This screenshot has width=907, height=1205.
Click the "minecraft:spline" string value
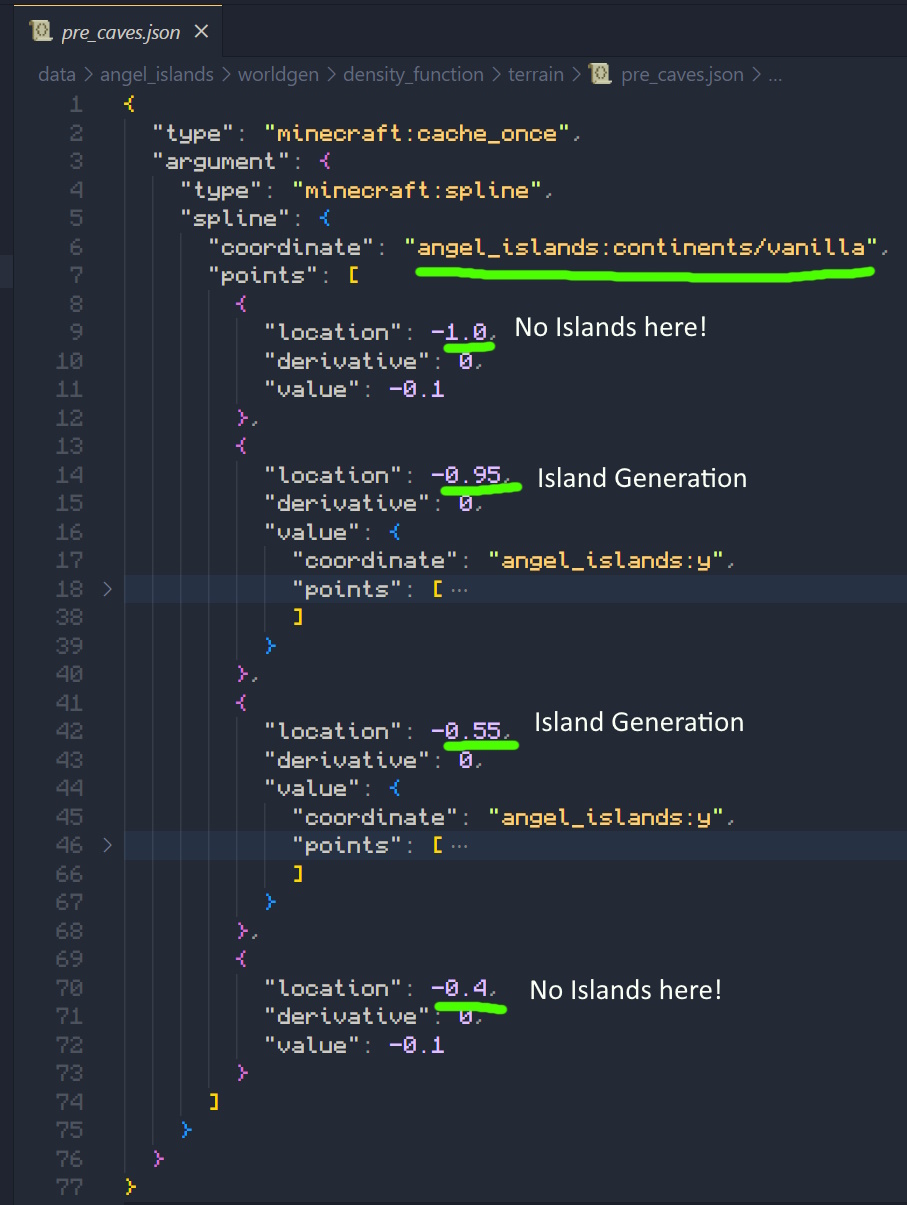pos(417,190)
